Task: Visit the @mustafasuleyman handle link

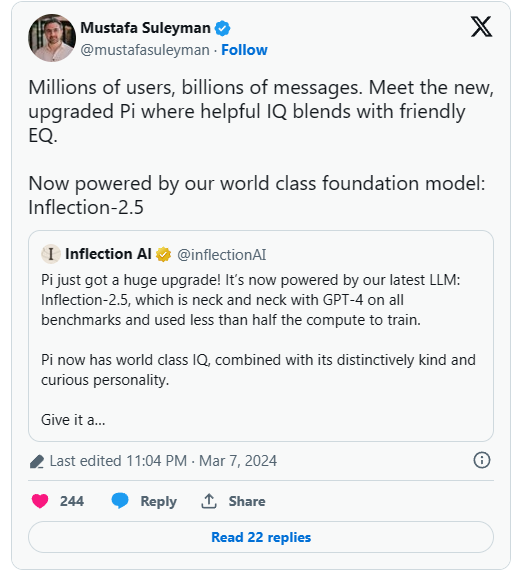Action: click(x=145, y=50)
